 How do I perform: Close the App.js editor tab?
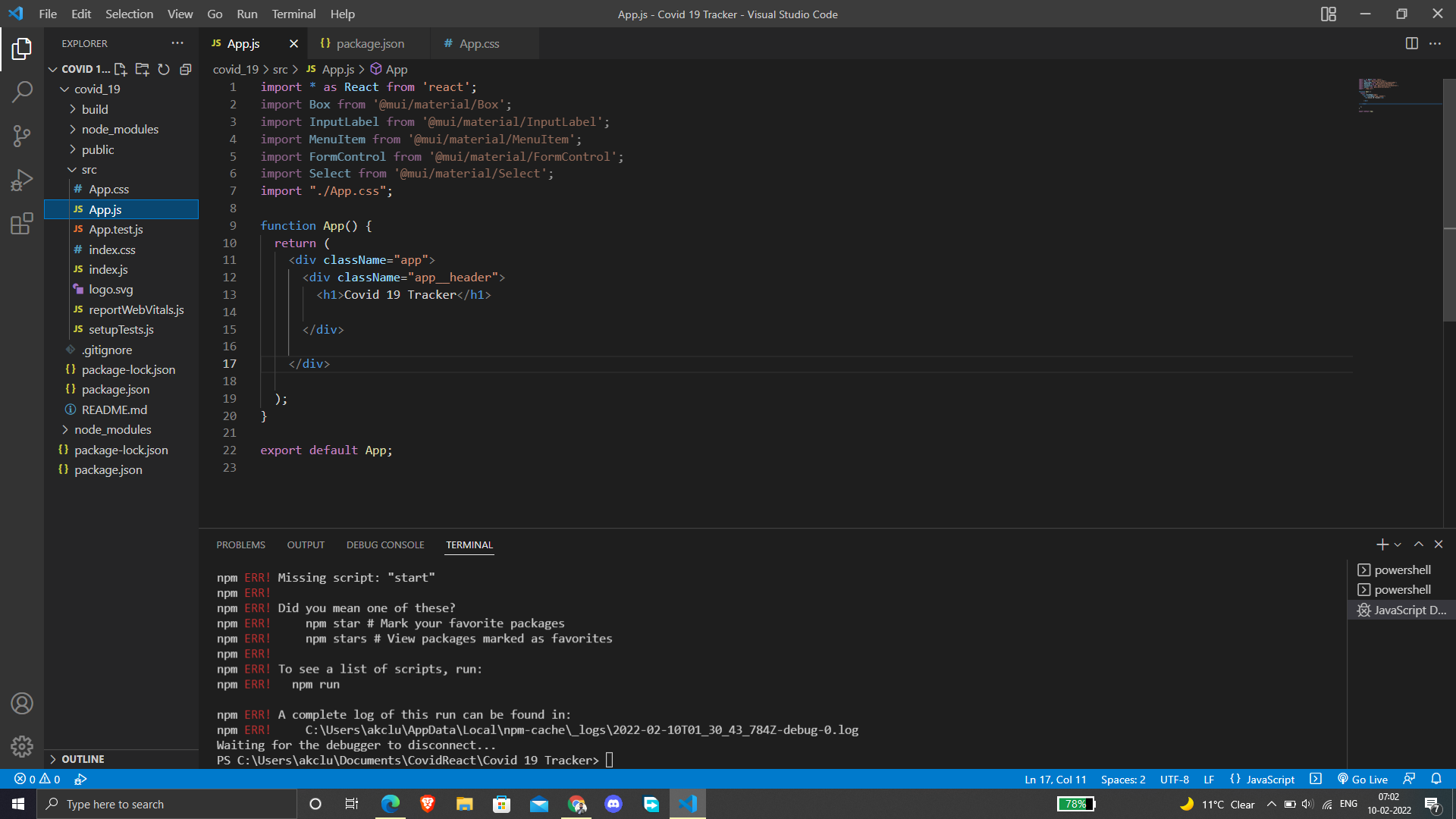(293, 44)
